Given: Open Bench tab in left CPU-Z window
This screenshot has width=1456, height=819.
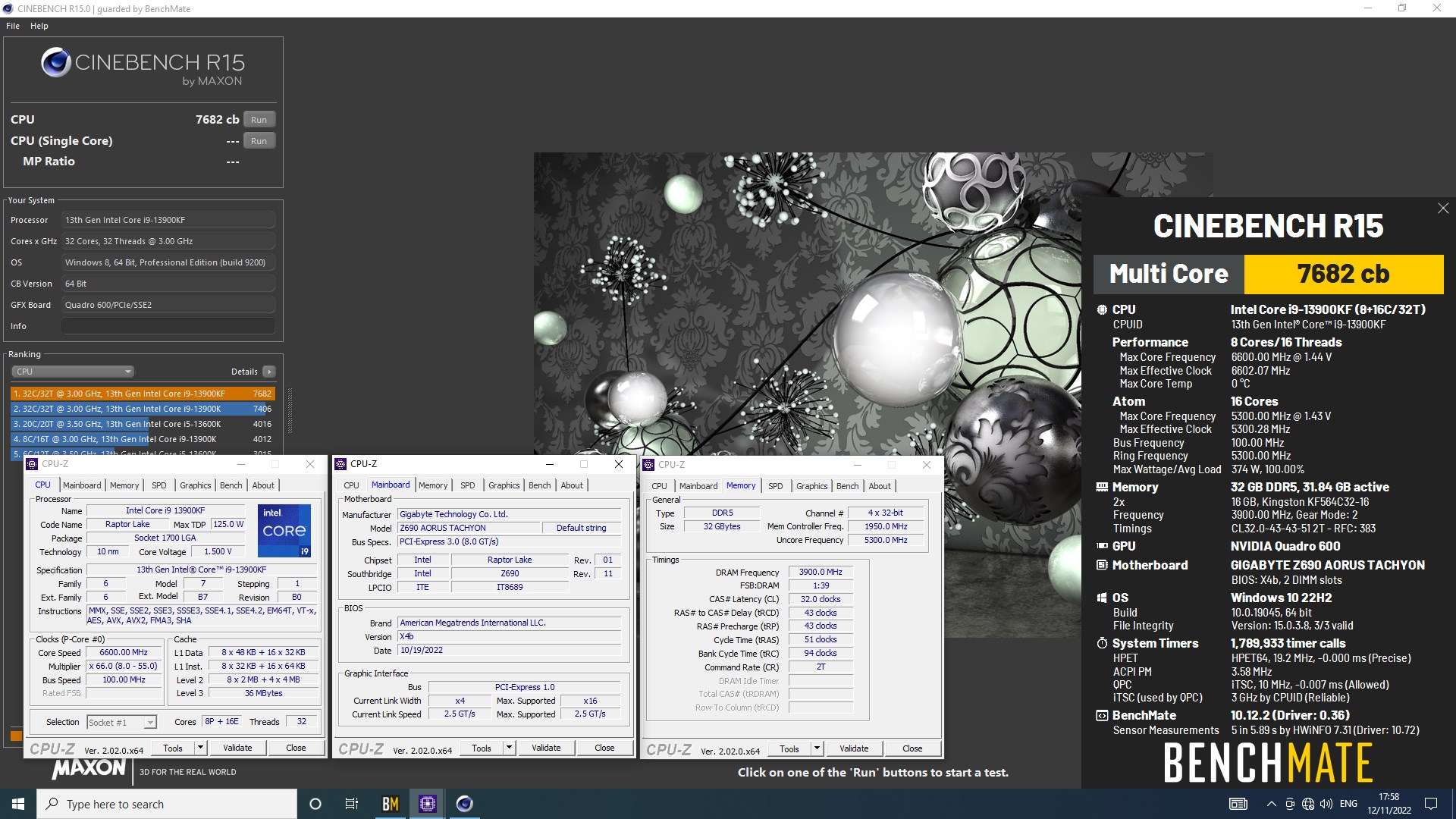Looking at the screenshot, I should click(231, 485).
